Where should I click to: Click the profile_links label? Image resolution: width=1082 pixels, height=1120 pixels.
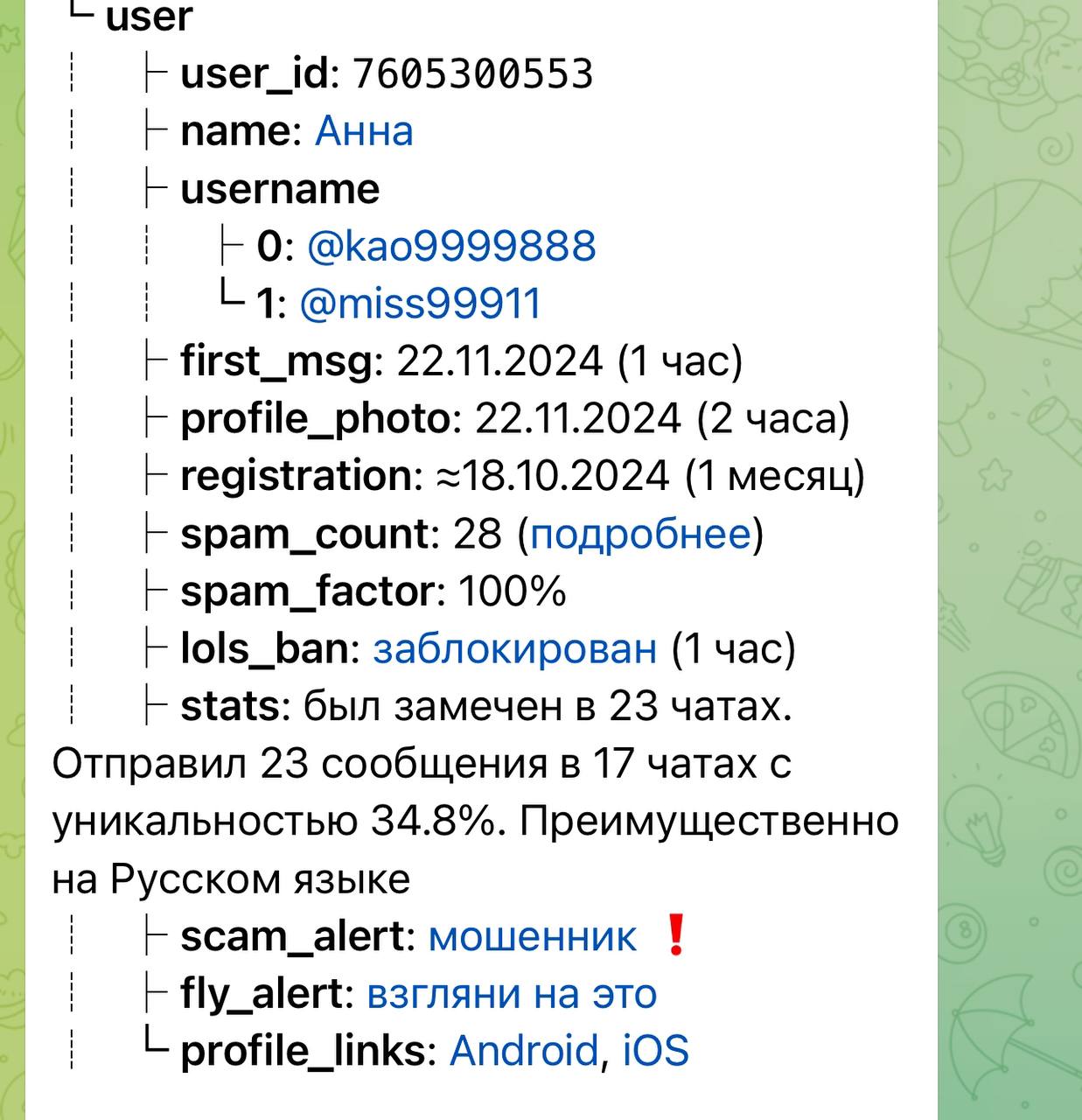point(302,1052)
